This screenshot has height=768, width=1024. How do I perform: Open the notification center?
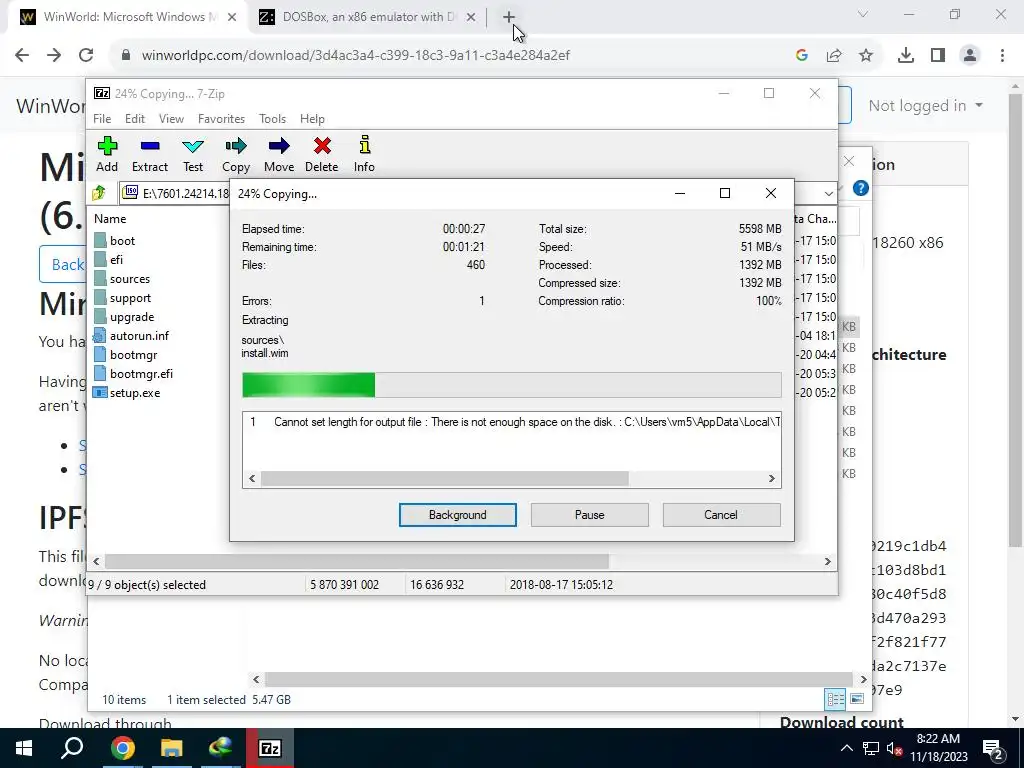pos(993,749)
